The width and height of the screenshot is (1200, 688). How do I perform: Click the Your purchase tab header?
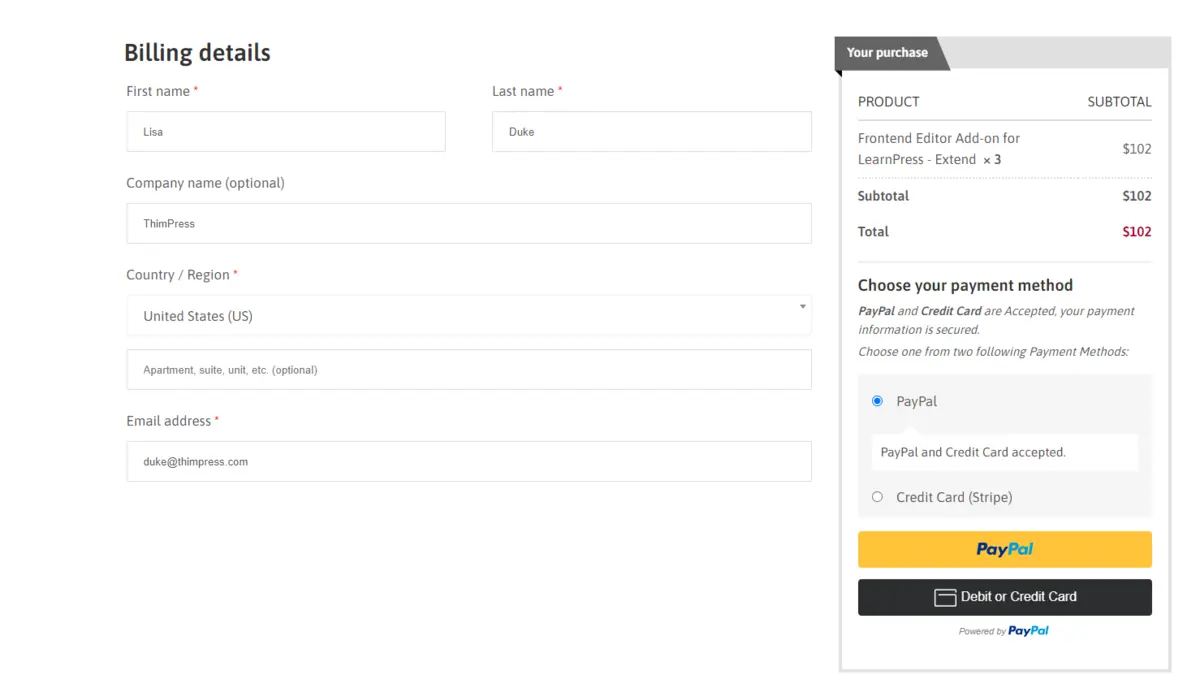coord(888,50)
